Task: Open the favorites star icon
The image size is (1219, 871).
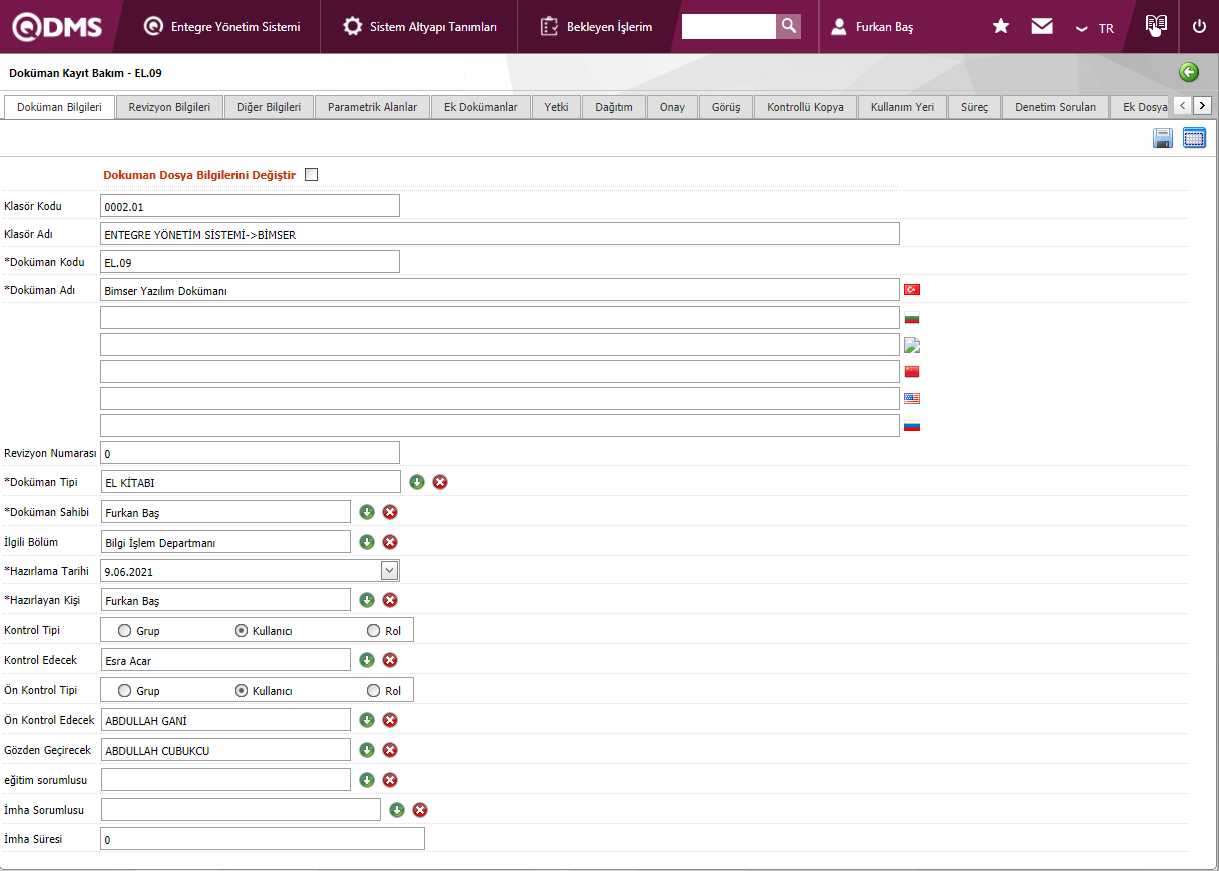Action: point(1000,27)
